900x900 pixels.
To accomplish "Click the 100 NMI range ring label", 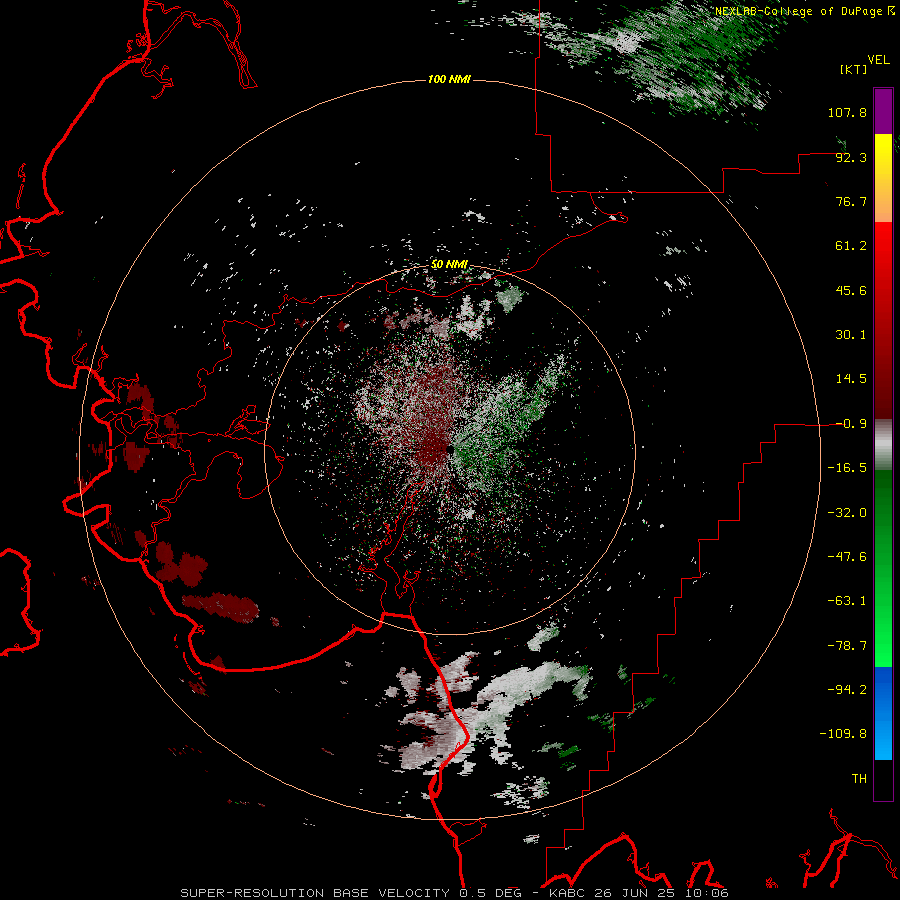I will (x=449, y=79).
